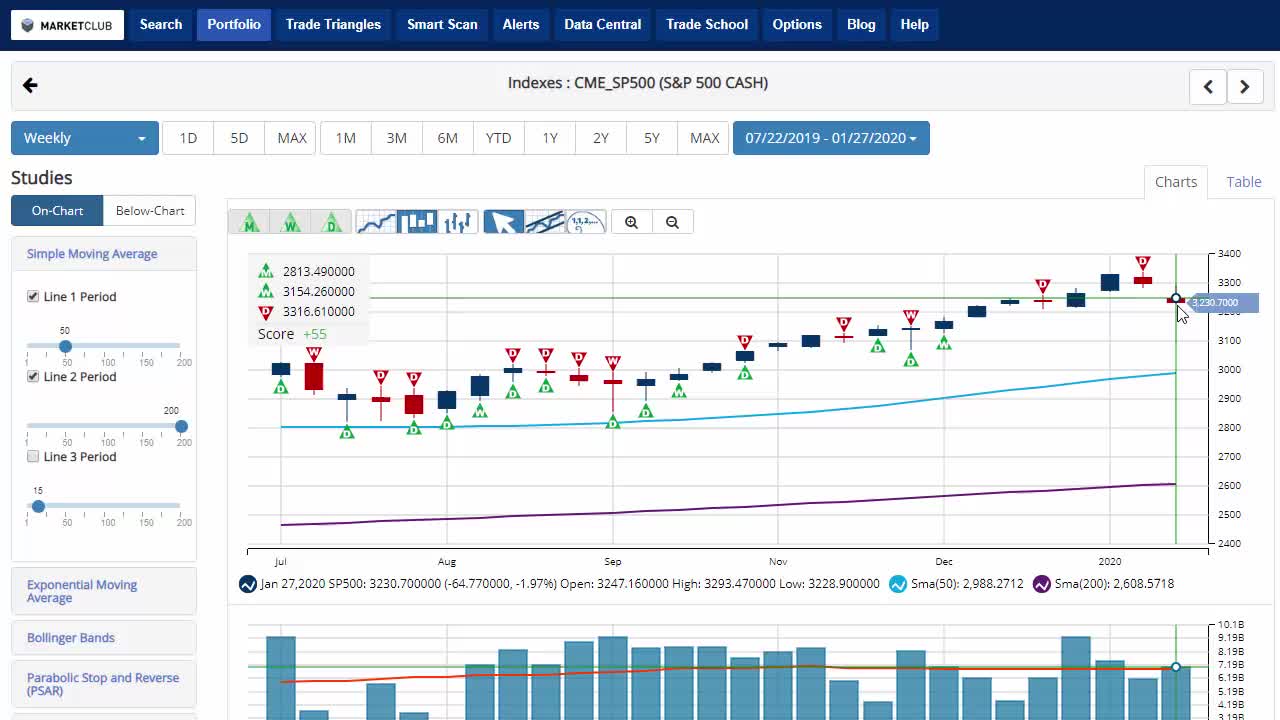This screenshot has height=720, width=1280.
Task: Select the 3M range button
Action: tap(397, 138)
